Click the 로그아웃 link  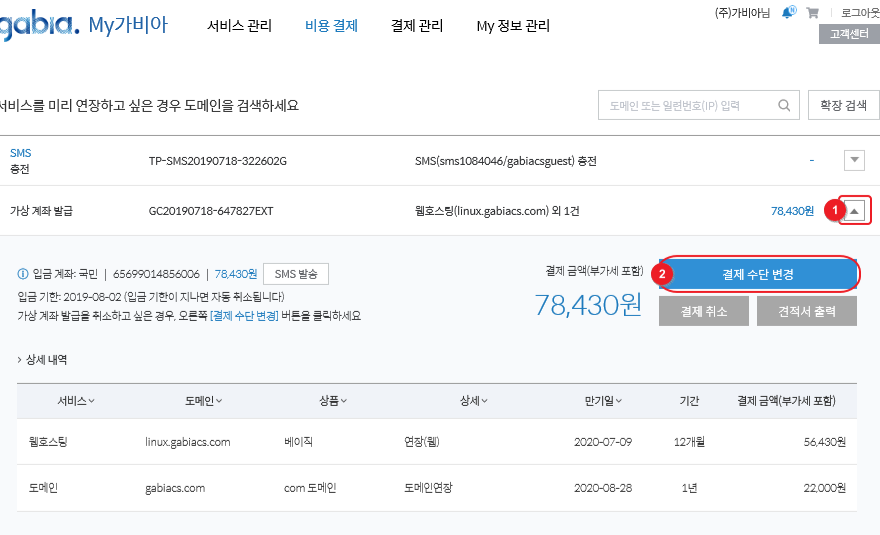click(860, 13)
